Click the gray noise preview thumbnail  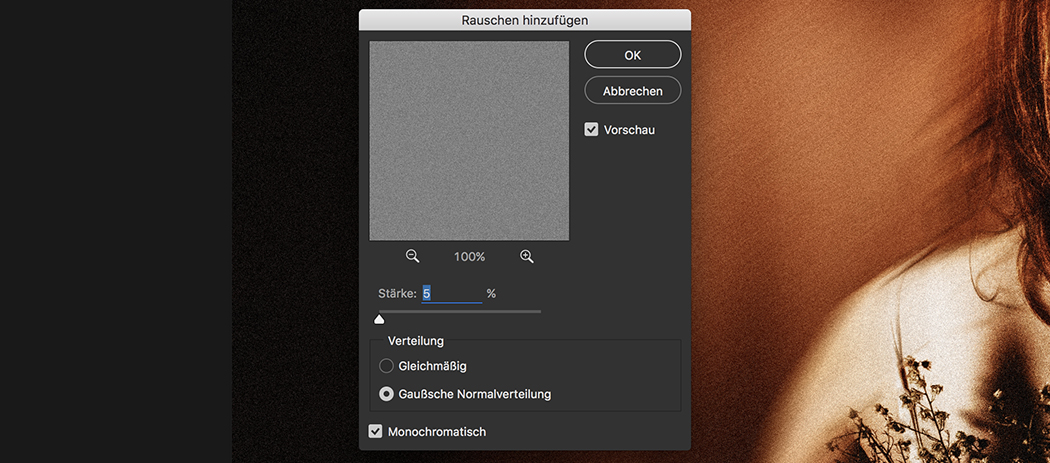point(469,141)
